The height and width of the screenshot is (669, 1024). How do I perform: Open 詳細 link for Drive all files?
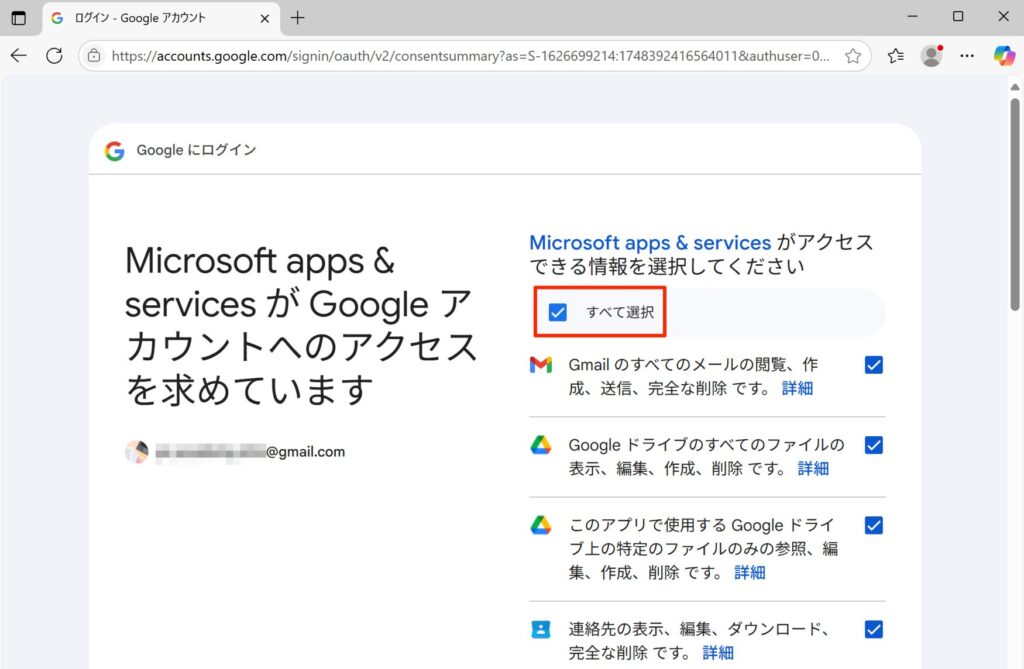pyautogui.click(x=813, y=469)
